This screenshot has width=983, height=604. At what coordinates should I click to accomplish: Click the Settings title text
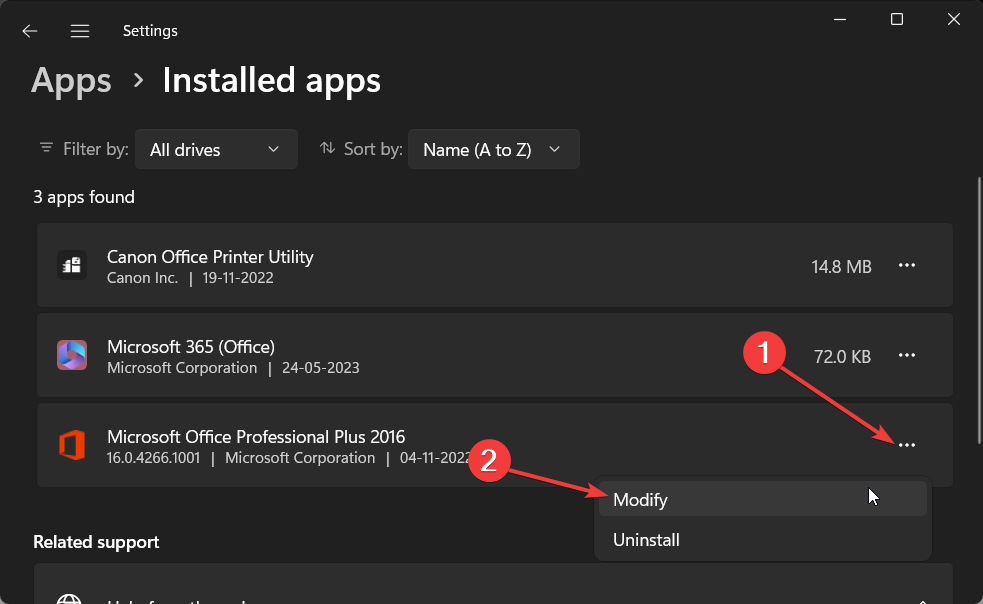click(150, 31)
